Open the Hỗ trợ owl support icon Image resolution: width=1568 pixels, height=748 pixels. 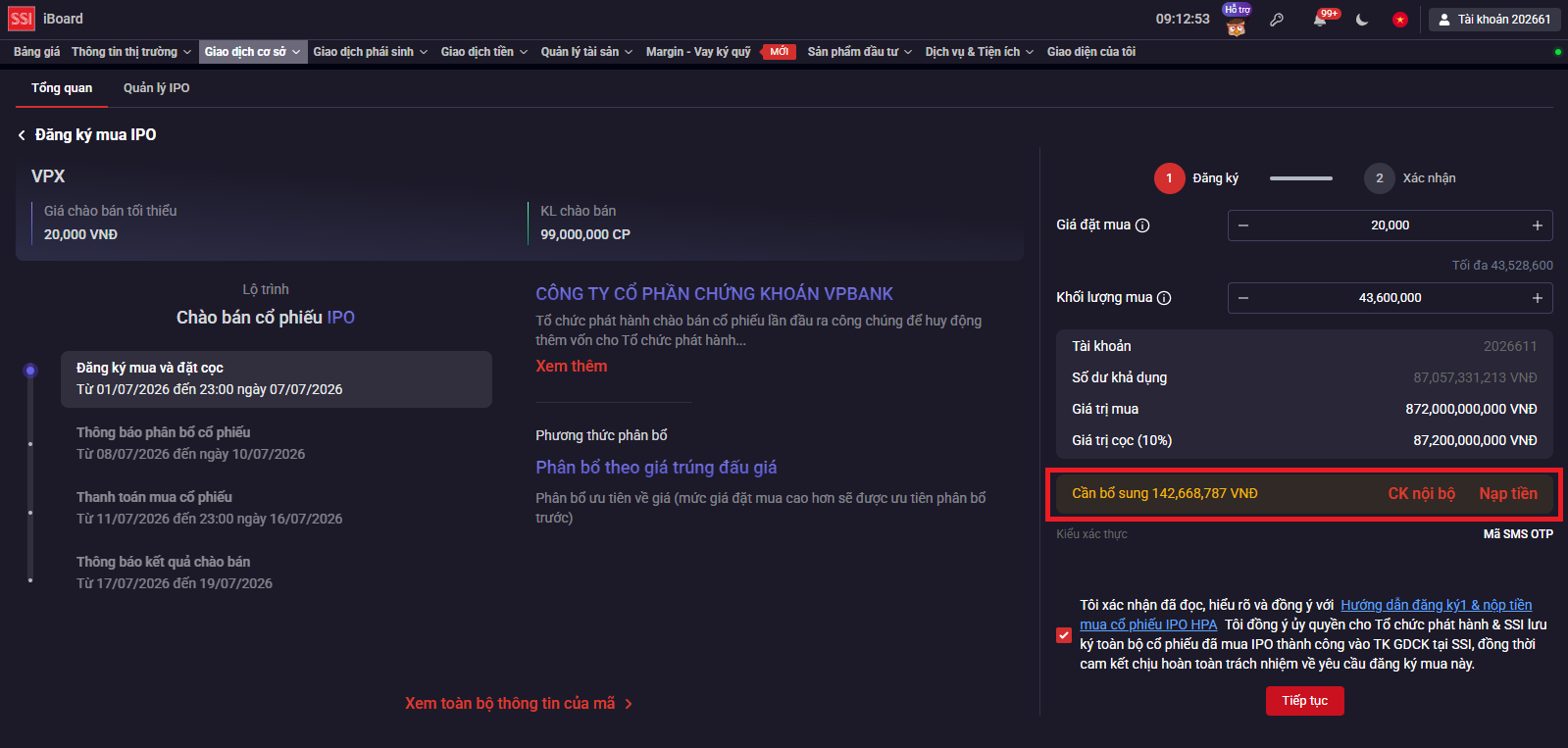point(1237,21)
